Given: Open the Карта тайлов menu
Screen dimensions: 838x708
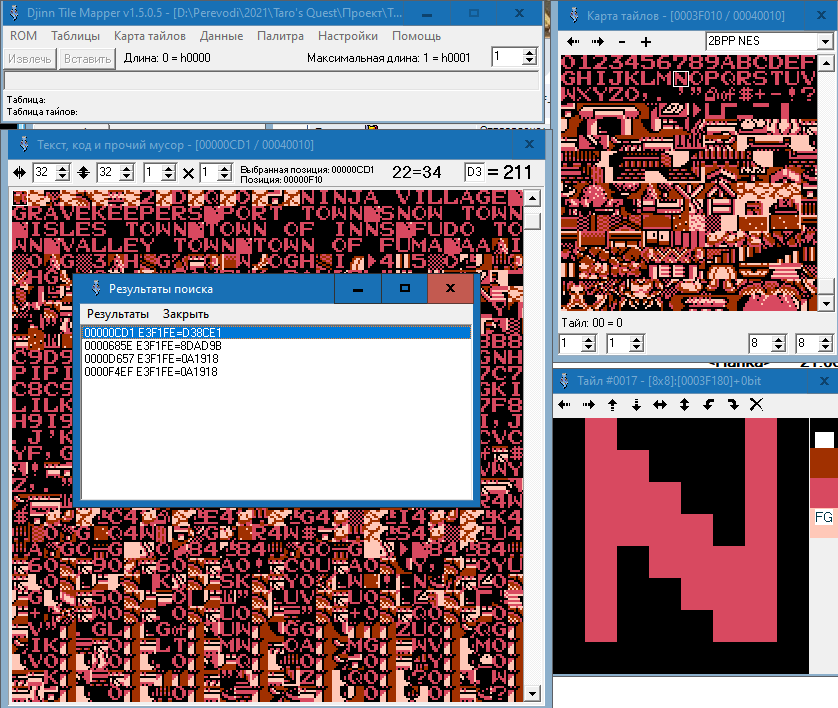Looking at the screenshot, I should pyautogui.click(x=150, y=36).
